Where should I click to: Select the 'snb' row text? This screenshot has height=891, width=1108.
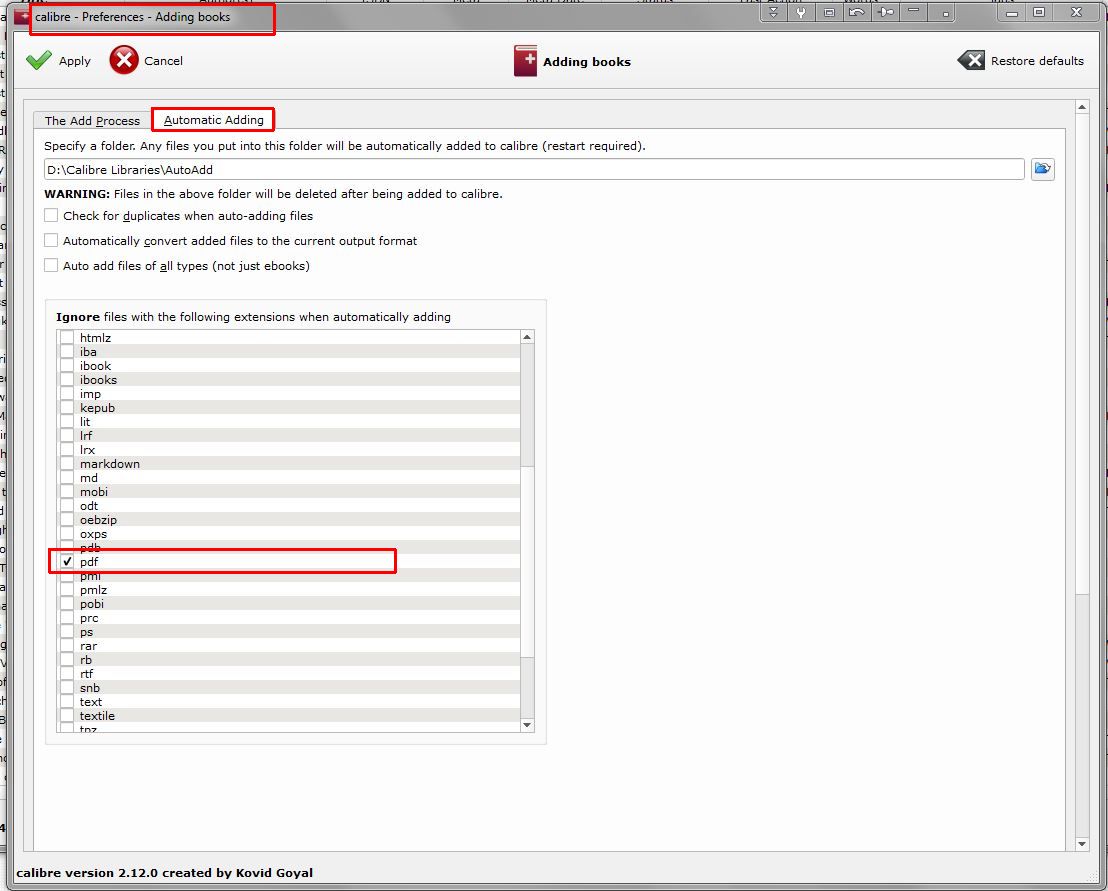tap(90, 688)
